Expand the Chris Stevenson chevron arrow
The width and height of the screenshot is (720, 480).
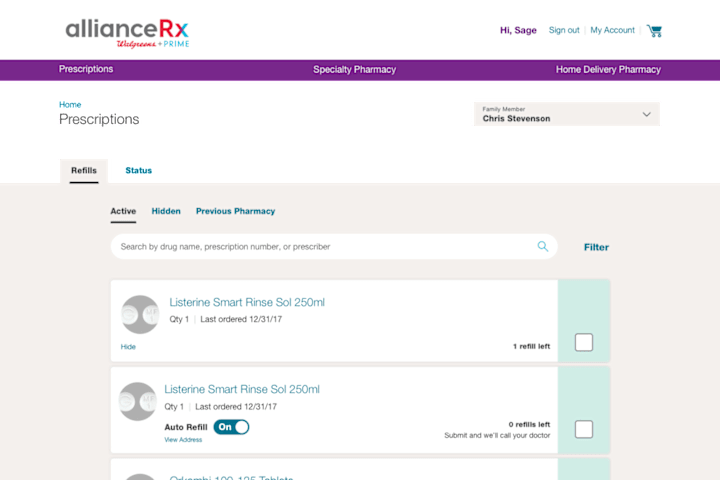click(x=647, y=114)
